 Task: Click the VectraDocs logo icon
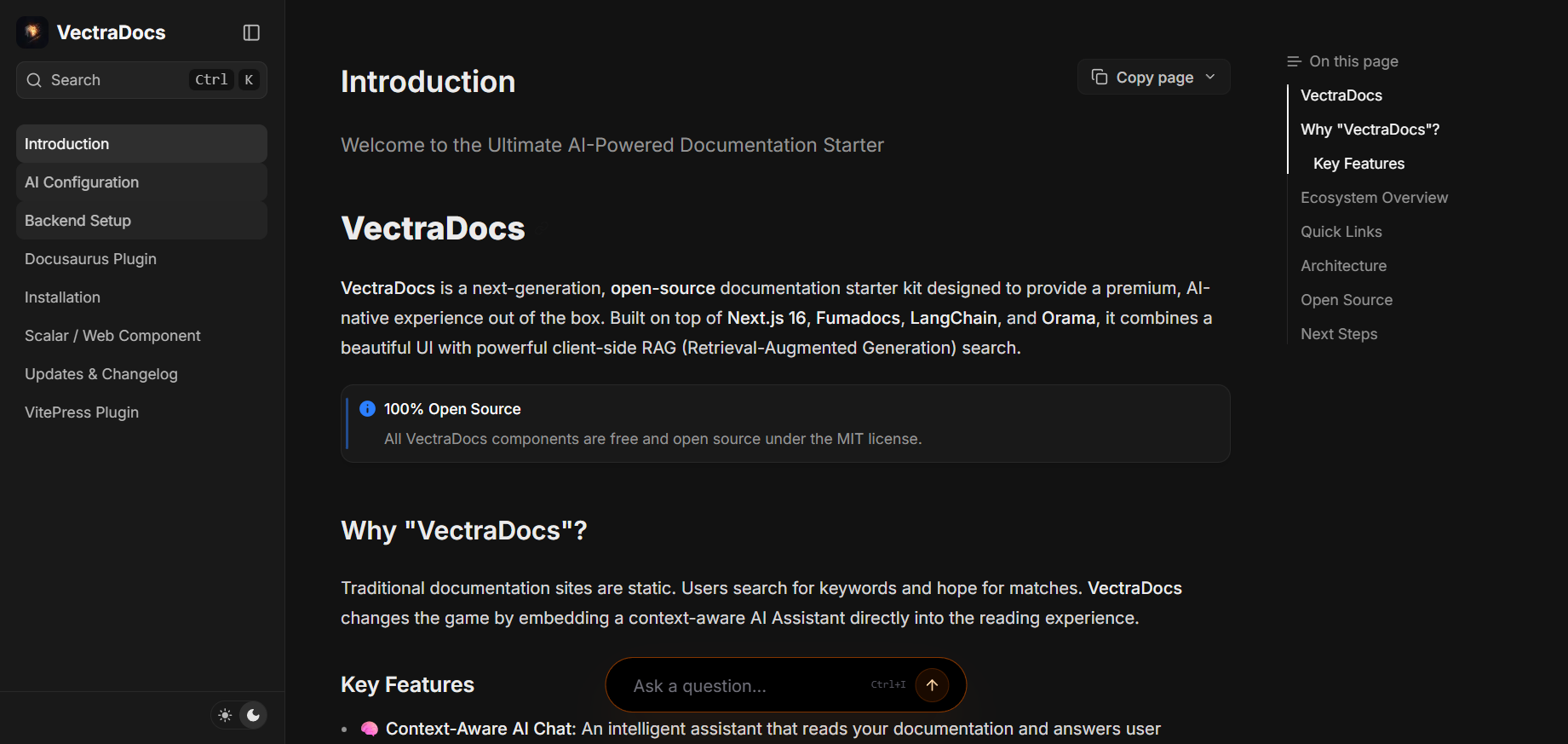point(32,32)
